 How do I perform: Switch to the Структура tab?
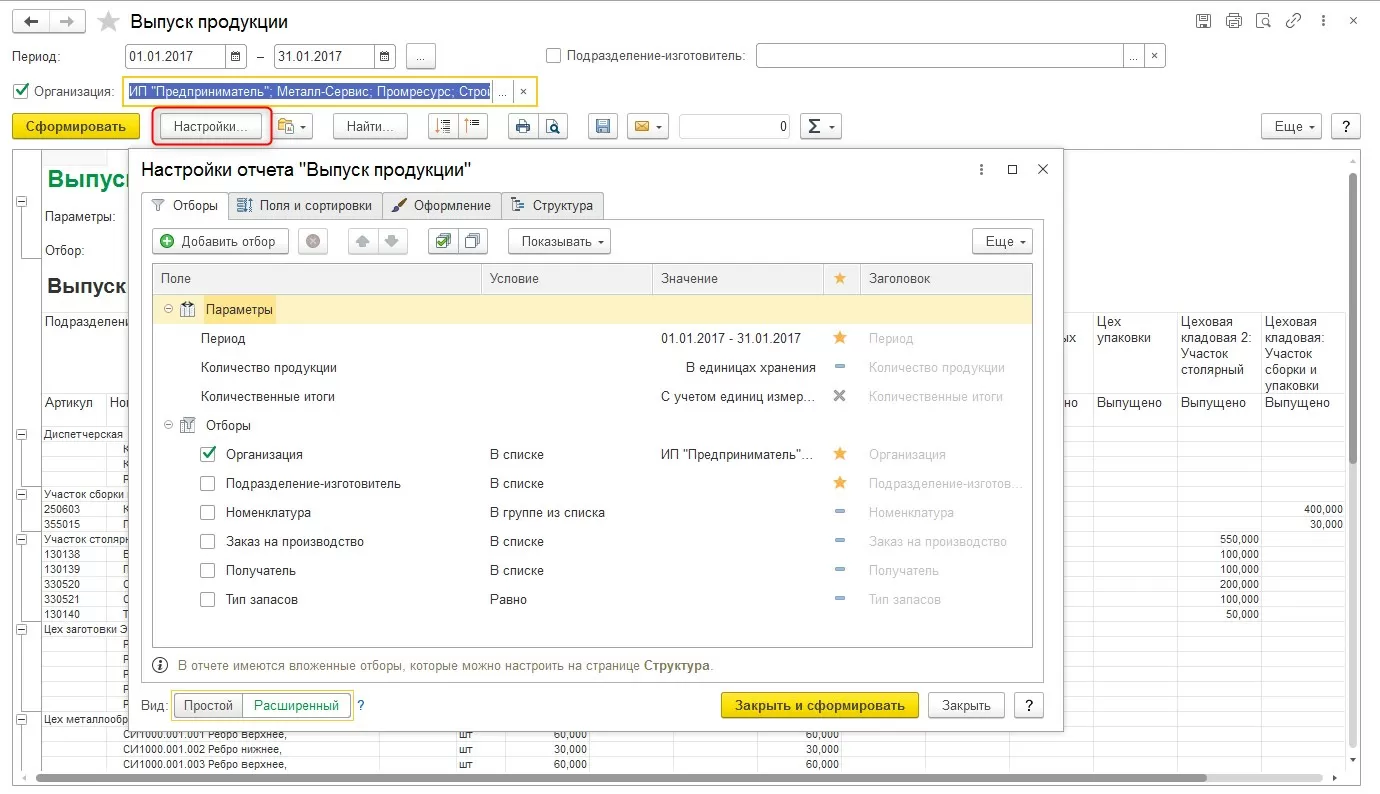552,205
